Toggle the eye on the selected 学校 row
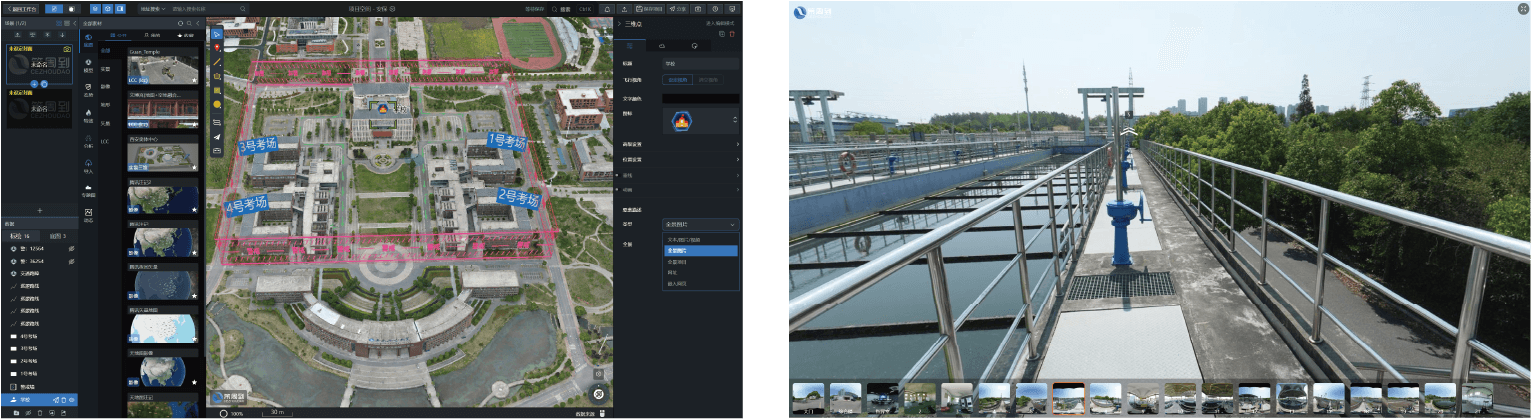The width and height of the screenshot is (1531, 419). point(70,399)
